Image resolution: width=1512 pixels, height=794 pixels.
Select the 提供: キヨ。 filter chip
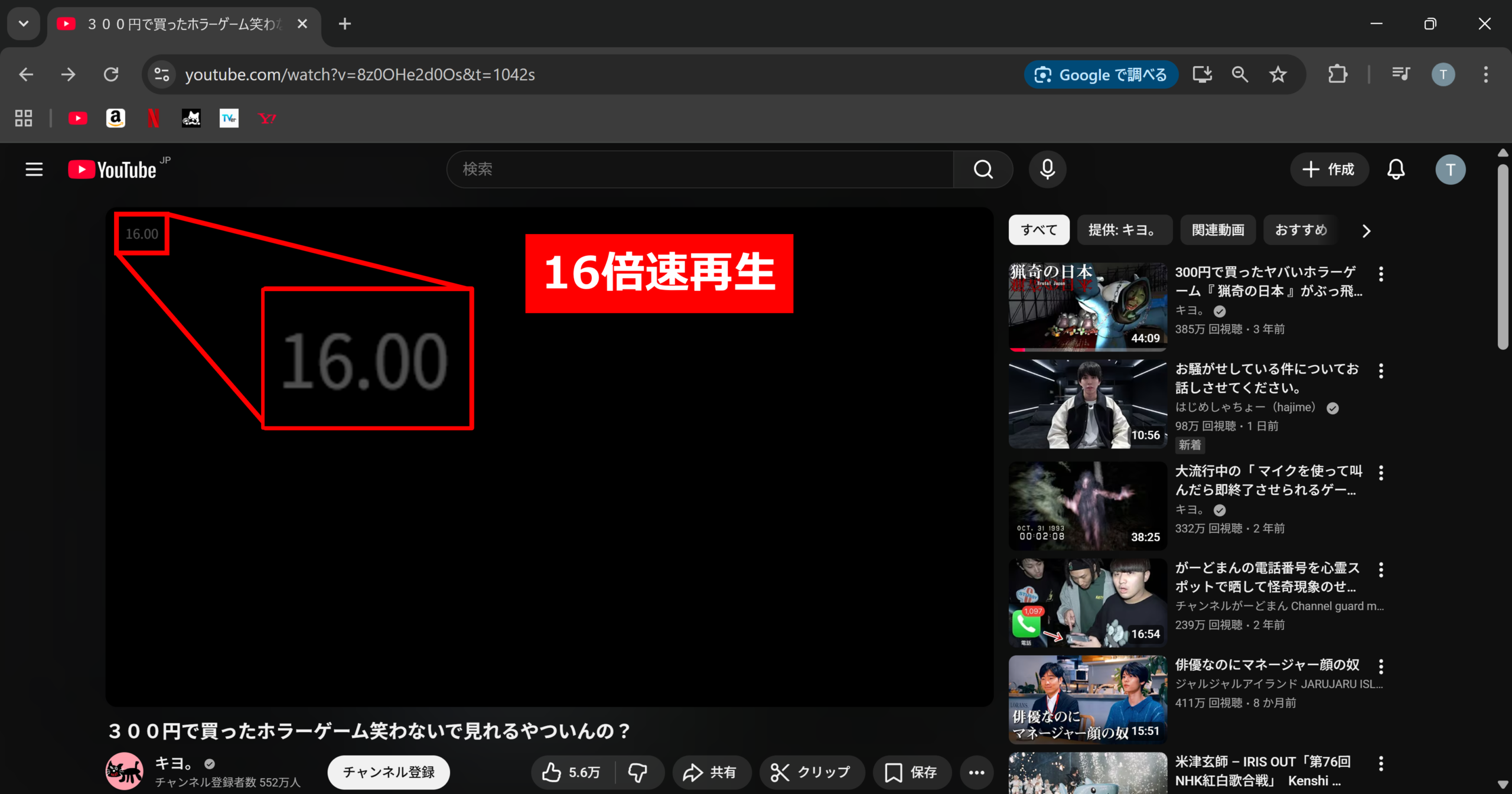click(1124, 230)
